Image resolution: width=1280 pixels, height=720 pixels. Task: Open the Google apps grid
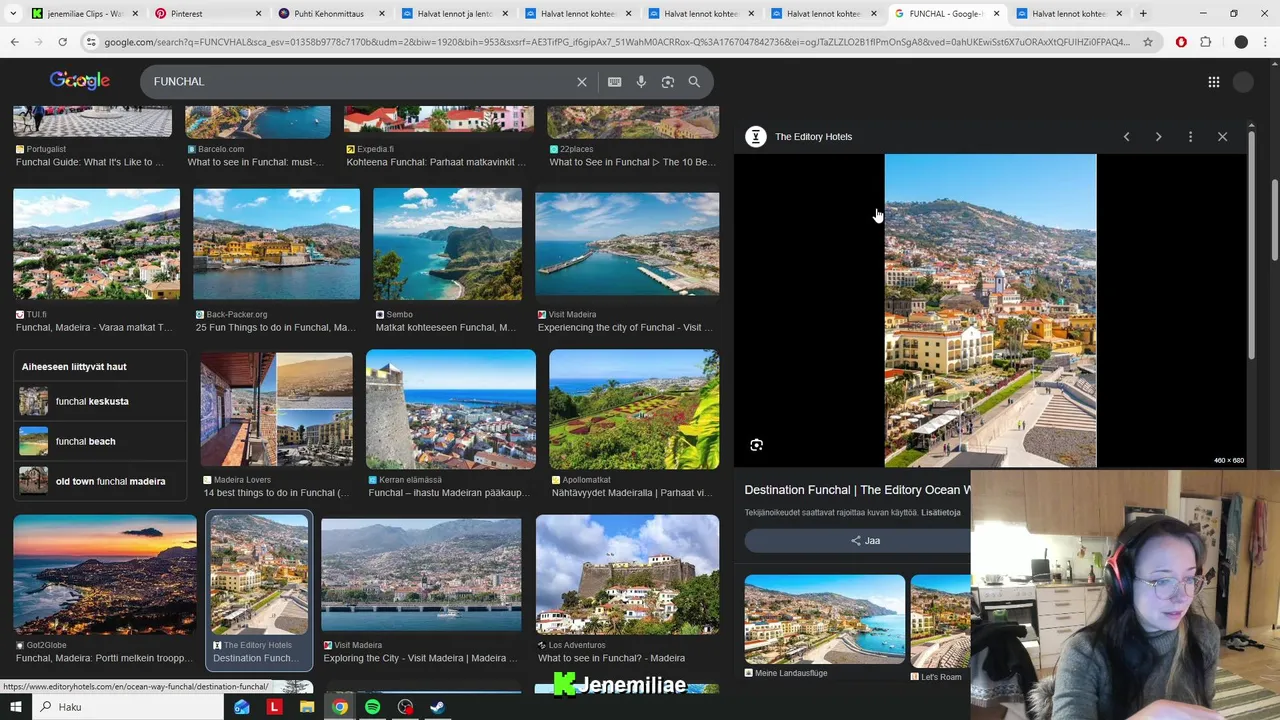tap(1213, 82)
